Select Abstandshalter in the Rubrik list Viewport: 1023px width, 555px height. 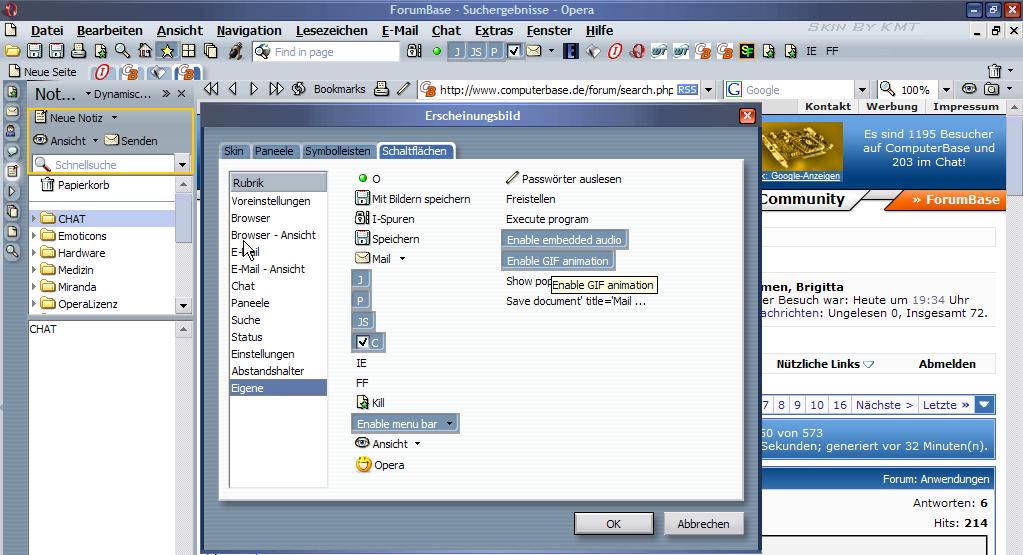(x=278, y=370)
